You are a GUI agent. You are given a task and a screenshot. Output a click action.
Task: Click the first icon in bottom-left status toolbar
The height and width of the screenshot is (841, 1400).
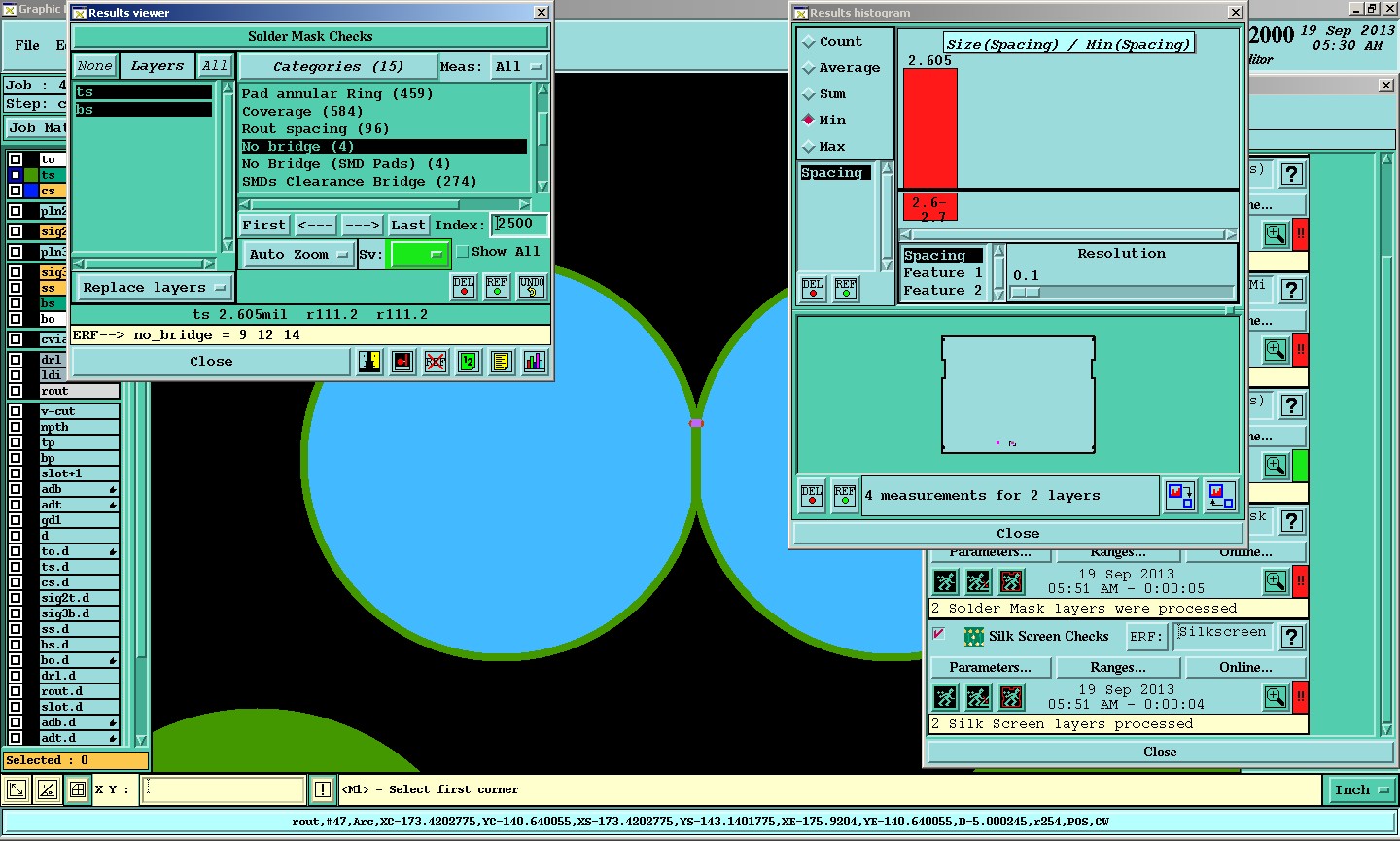point(17,789)
